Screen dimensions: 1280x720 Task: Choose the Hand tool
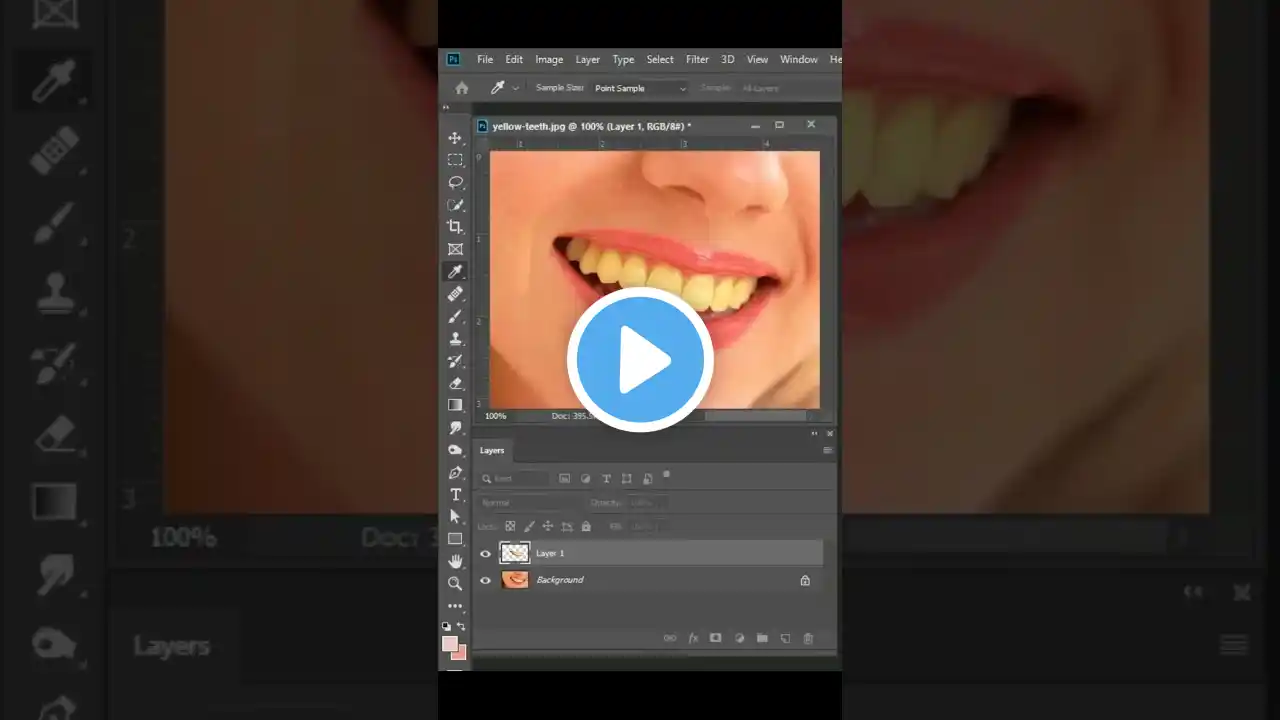pos(455,561)
